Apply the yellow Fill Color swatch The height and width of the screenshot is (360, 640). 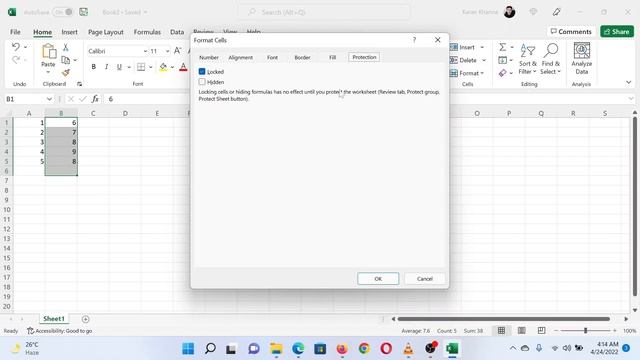pos(163,67)
